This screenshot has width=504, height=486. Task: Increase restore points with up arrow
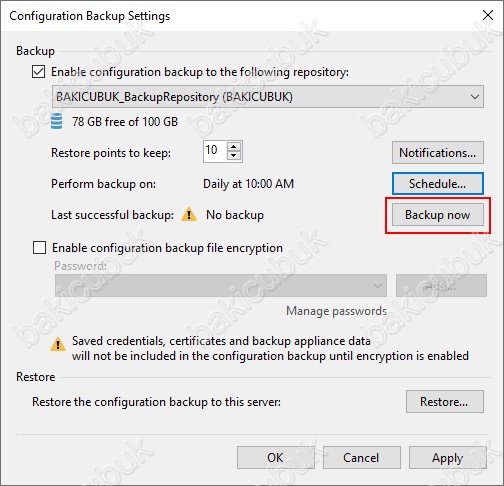(234, 146)
